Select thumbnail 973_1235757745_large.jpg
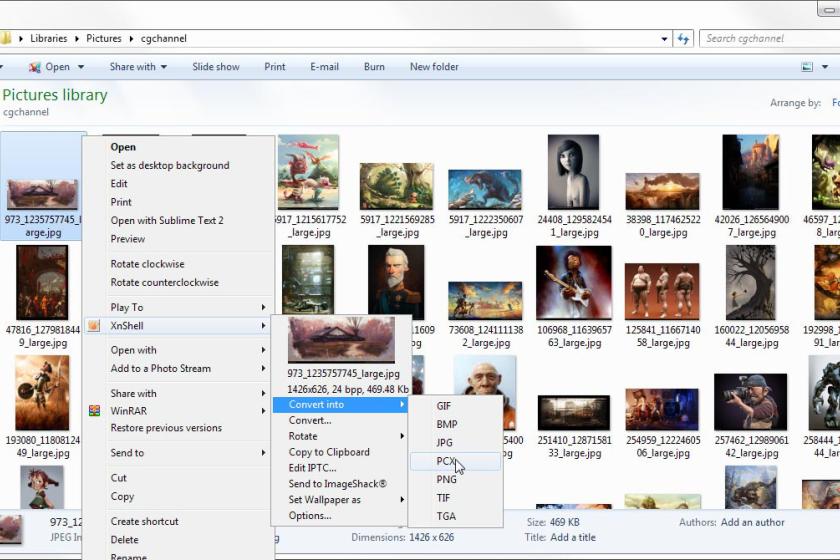This screenshot has width=840, height=560. tap(42, 194)
